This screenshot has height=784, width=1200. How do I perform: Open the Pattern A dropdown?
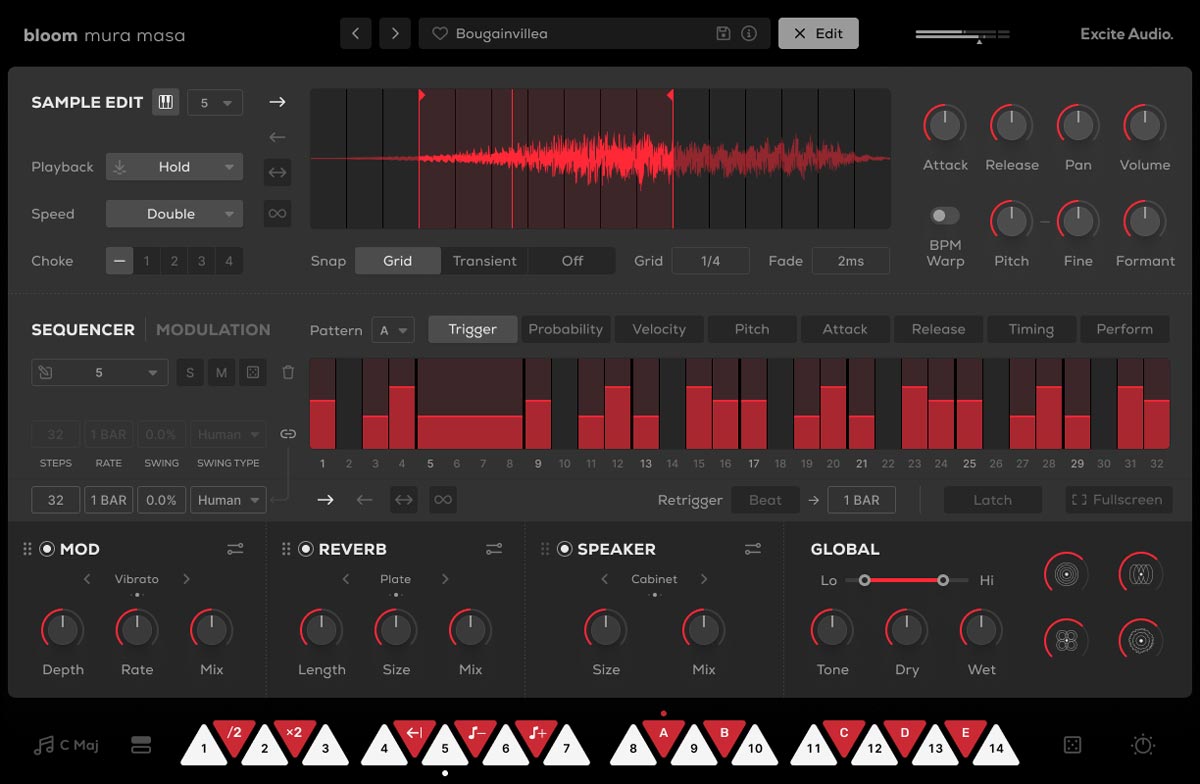coord(393,329)
